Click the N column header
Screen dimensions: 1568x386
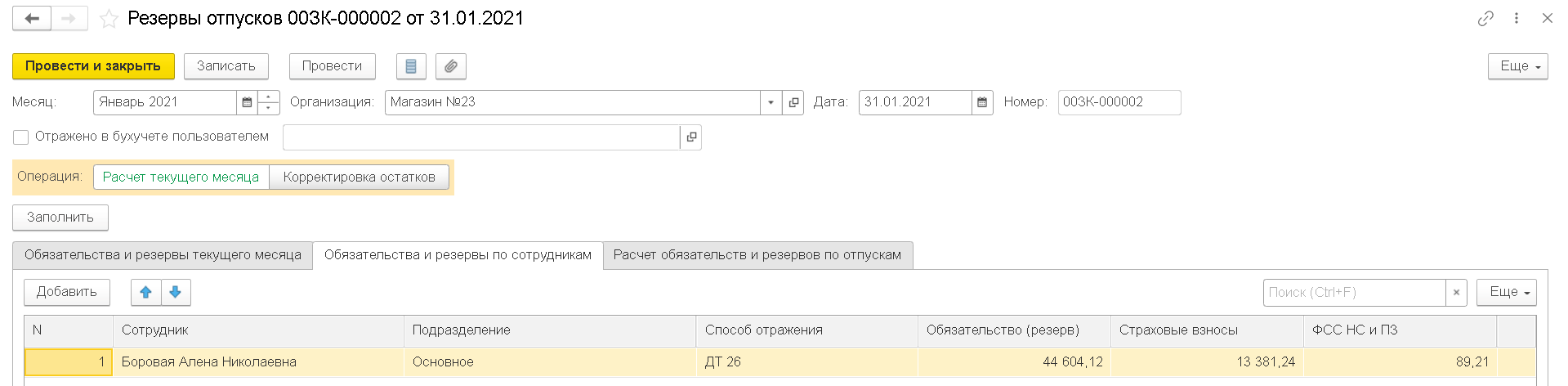click(69, 330)
